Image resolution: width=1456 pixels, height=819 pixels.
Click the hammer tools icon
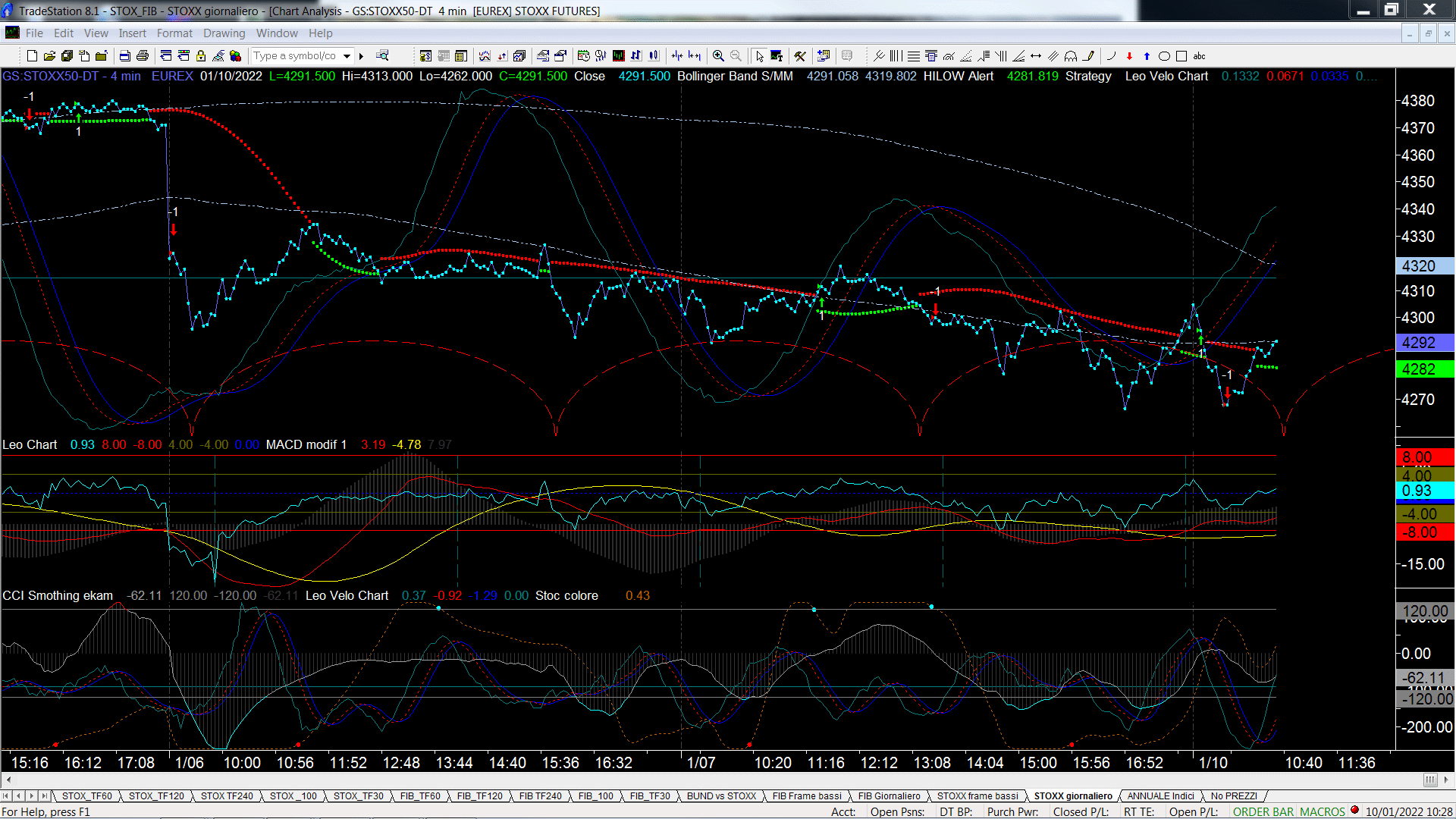(800, 56)
